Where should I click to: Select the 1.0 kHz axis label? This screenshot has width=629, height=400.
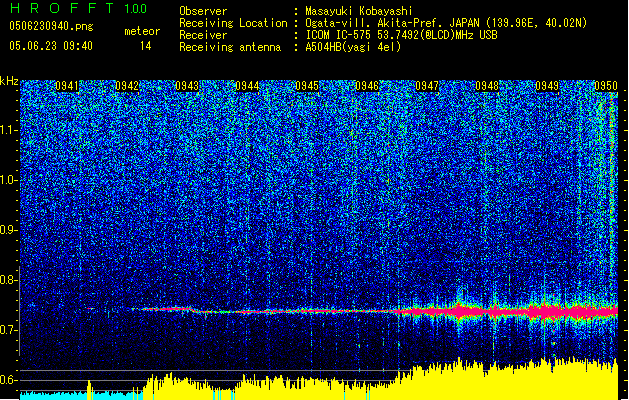click(9, 180)
